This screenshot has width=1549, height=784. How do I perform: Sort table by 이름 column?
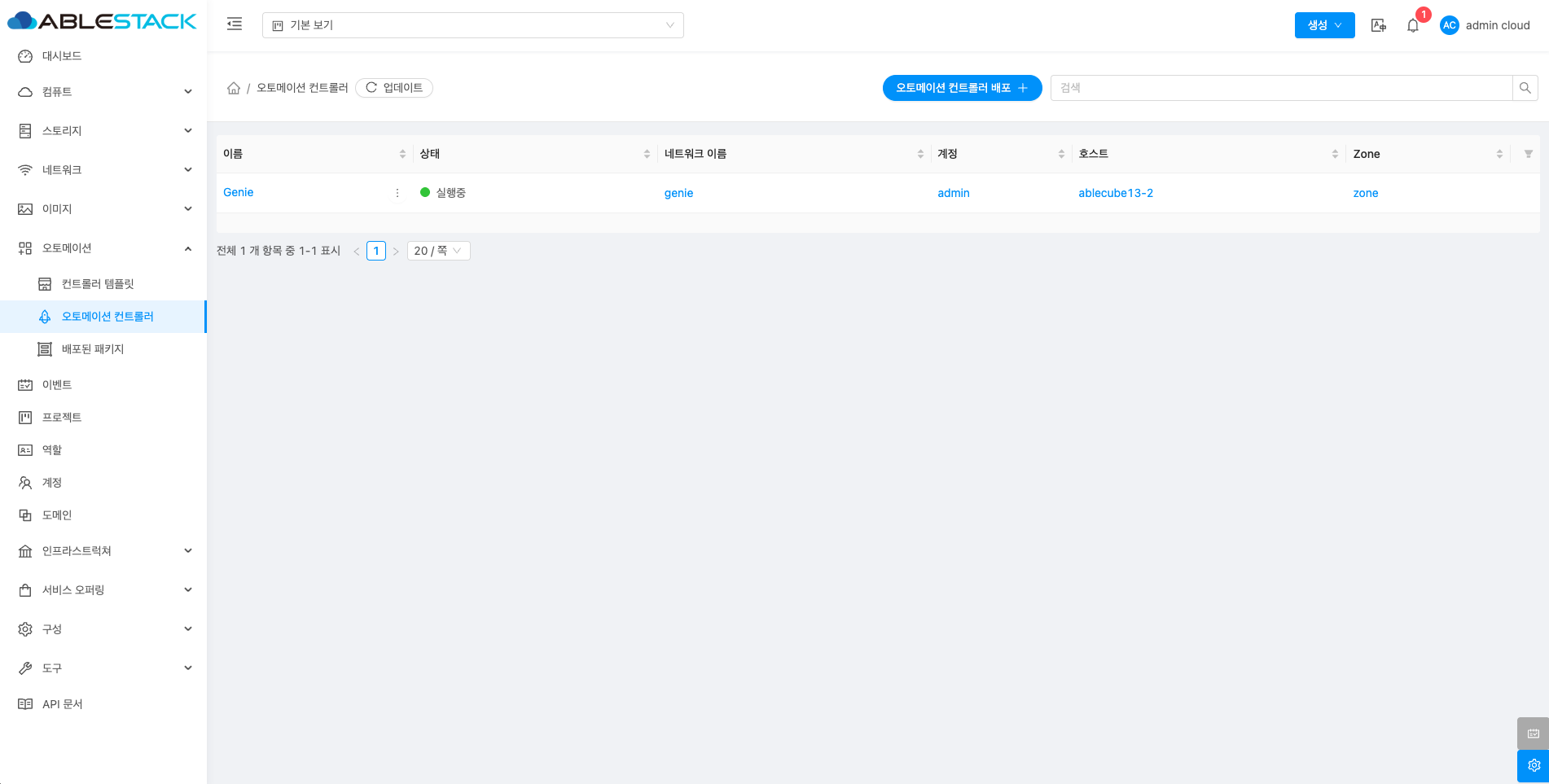coord(402,154)
